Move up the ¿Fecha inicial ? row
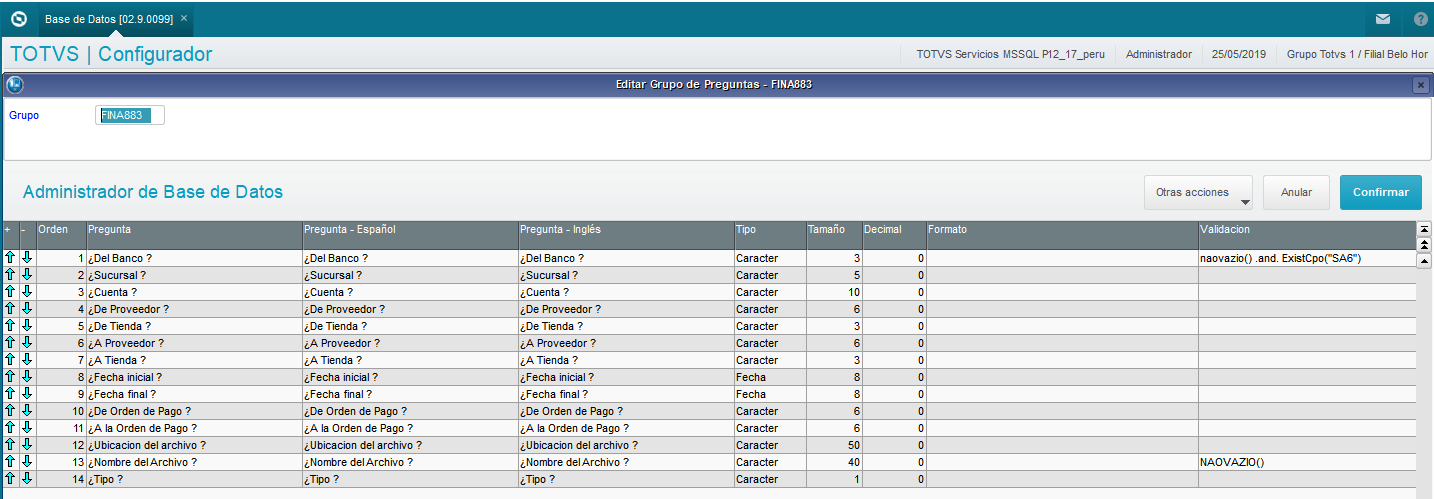This screenshot has width=1434, height=499. tap(10, 377)
